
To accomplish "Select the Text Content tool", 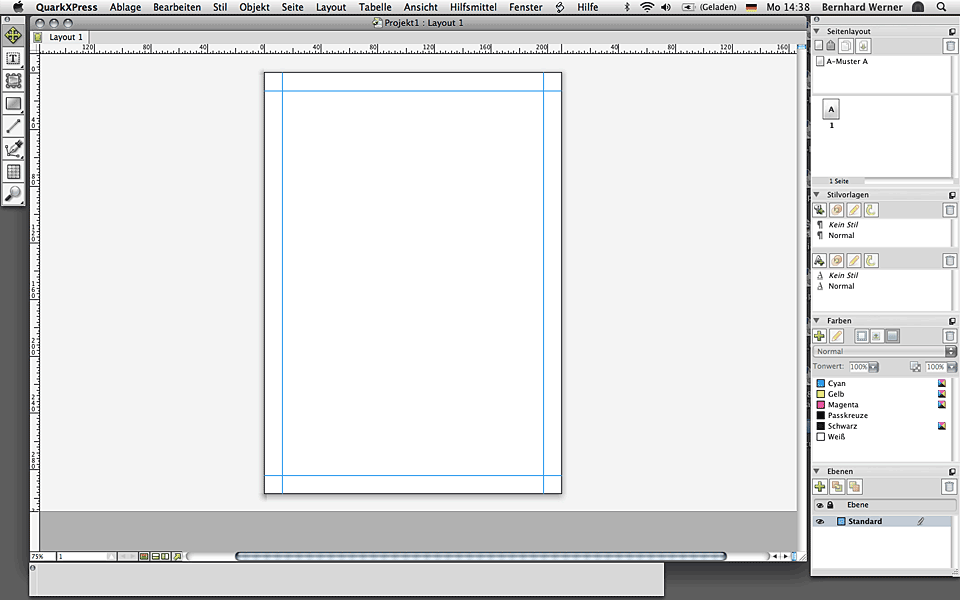I will point(13,59).
